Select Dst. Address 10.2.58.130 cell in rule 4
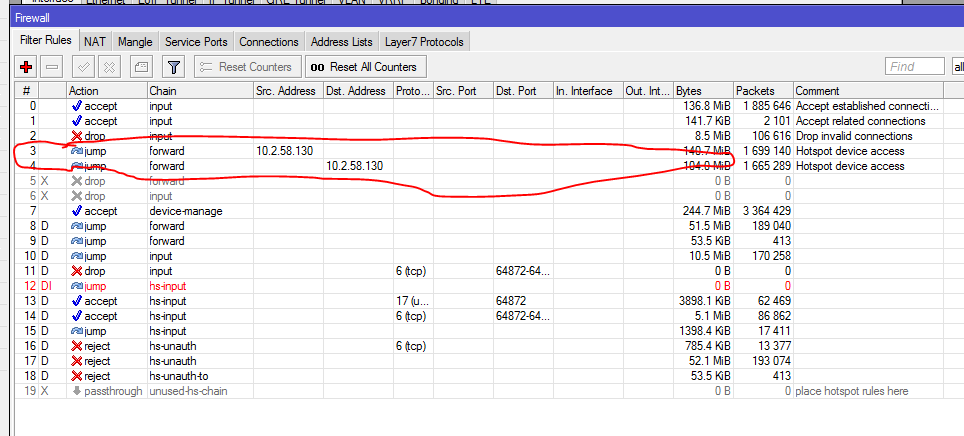Viewport: 964px width, 436px height. click(x=355, y=166)
